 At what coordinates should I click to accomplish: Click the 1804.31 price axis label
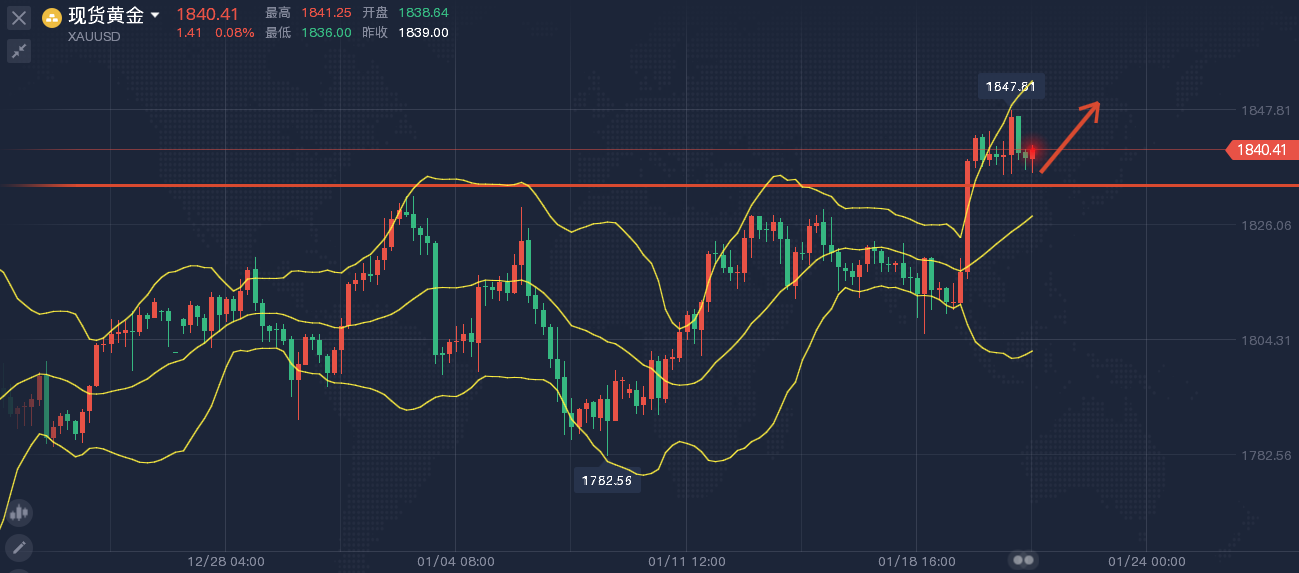coord(1264,340)
